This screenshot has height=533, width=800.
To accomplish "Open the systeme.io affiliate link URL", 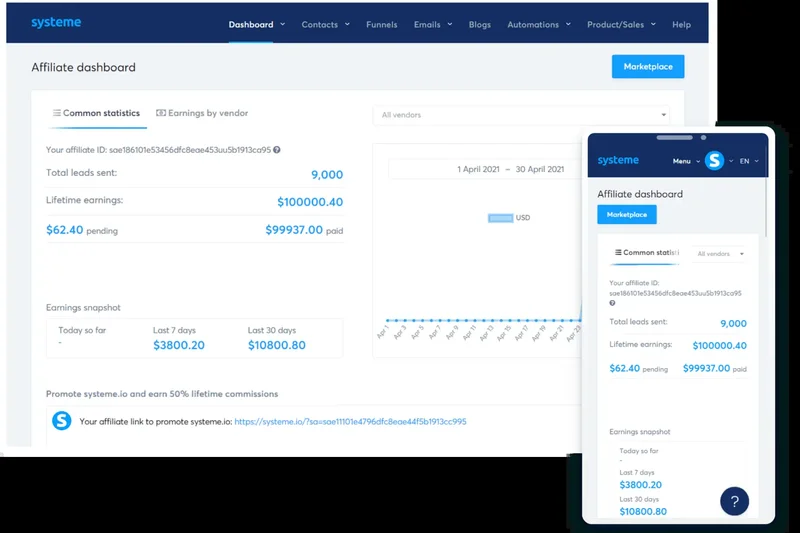I will (x=350, y=422).
